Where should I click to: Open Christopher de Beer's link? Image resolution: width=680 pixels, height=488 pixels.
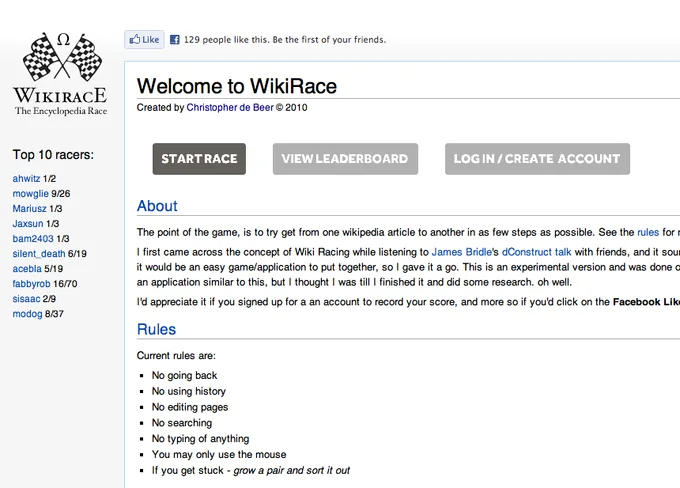[x=230, y=108]
